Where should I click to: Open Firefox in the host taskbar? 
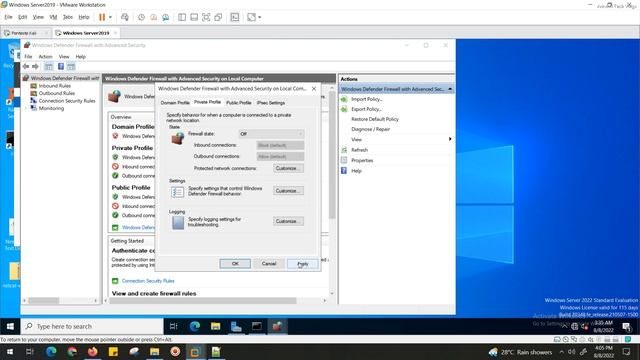click(x=93, y=351)
